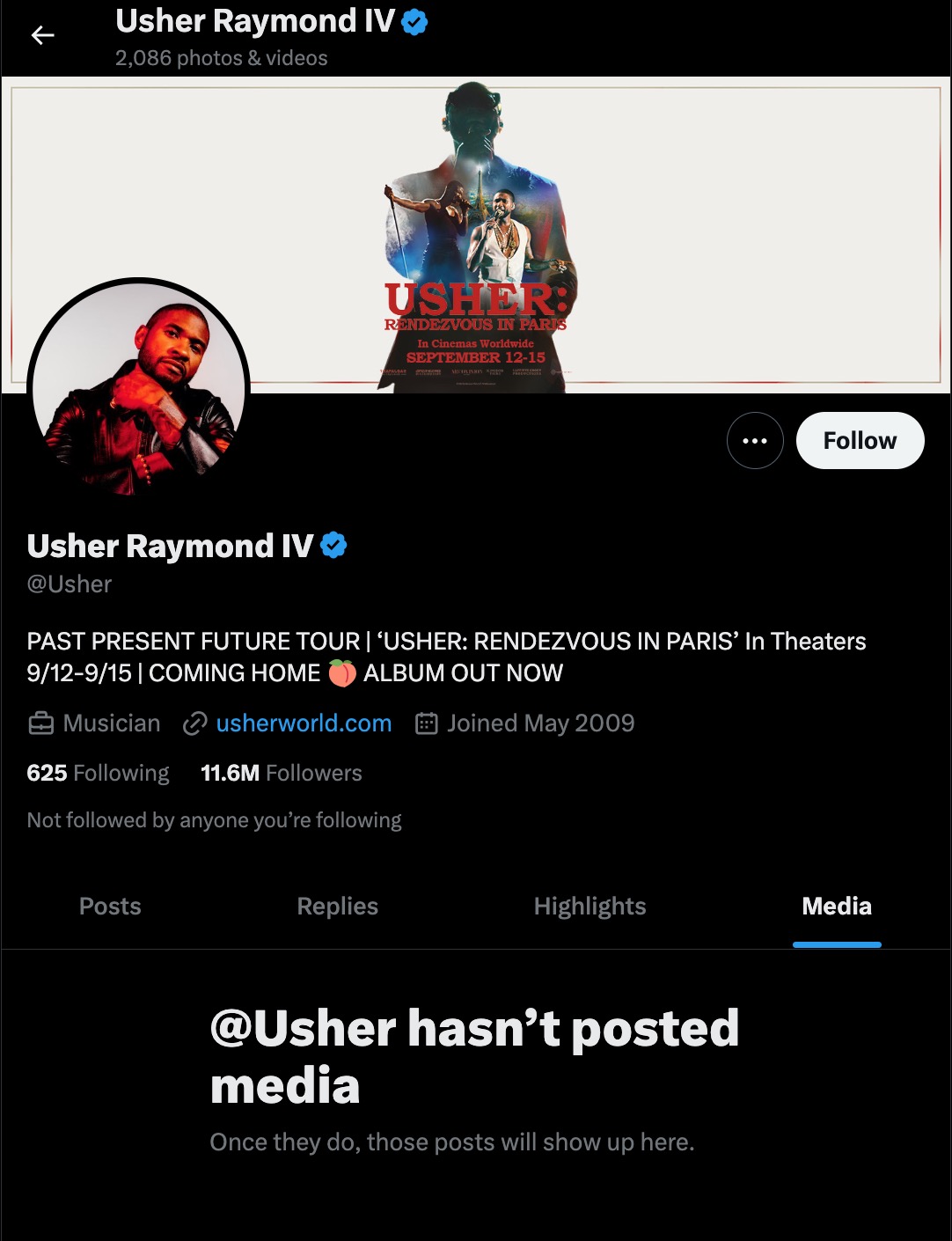Switch to the Replies tab
952x1241 pixels.
tap(338, 907)
